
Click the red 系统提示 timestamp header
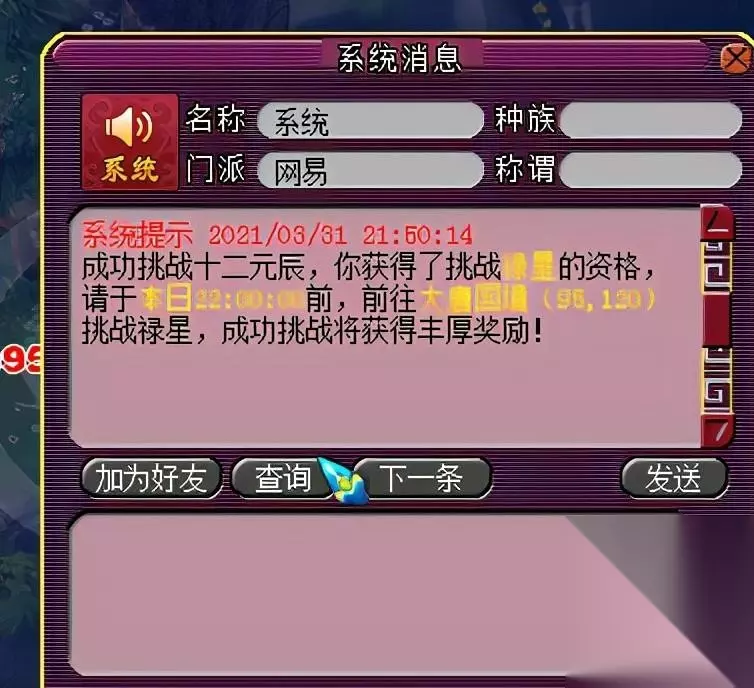277,235
